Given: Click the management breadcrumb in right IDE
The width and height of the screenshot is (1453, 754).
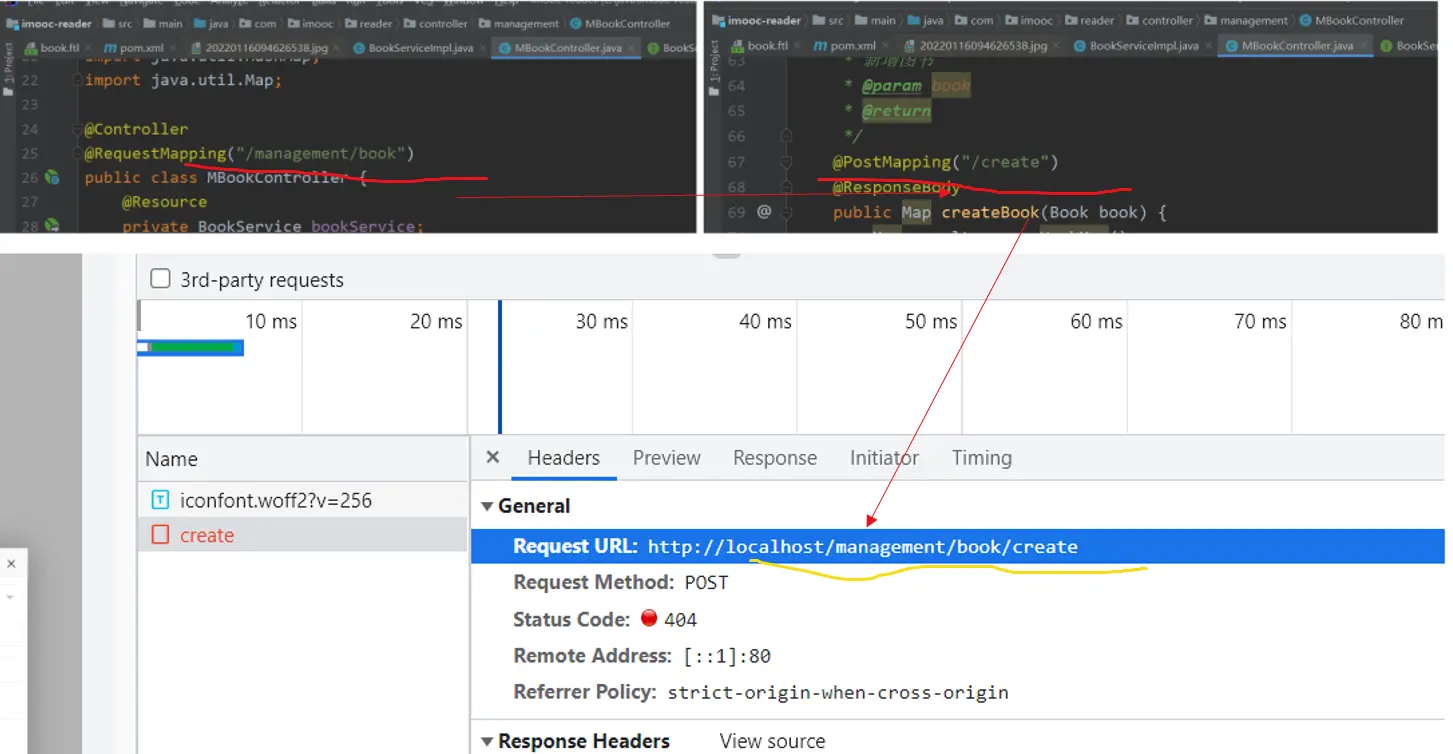Looking at the screenshot, I should (1247, 21).
